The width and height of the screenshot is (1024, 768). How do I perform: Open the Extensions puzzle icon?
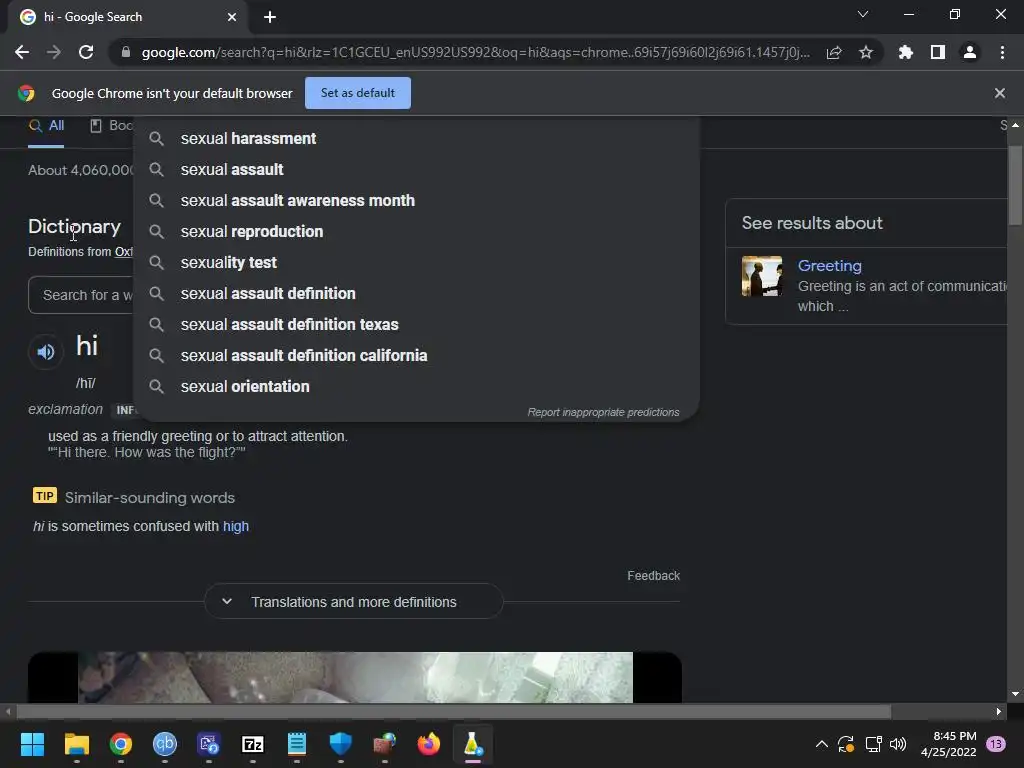905,52
